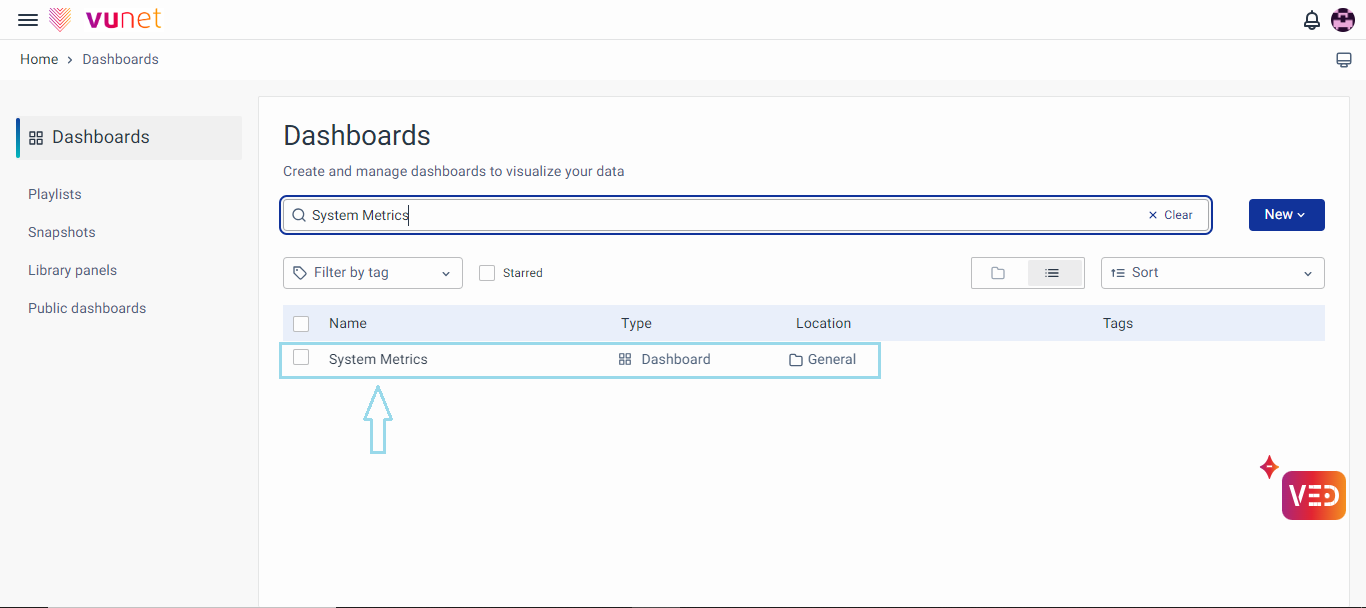Navigate to Library panels
The image size is (1366, 608).
72,270
